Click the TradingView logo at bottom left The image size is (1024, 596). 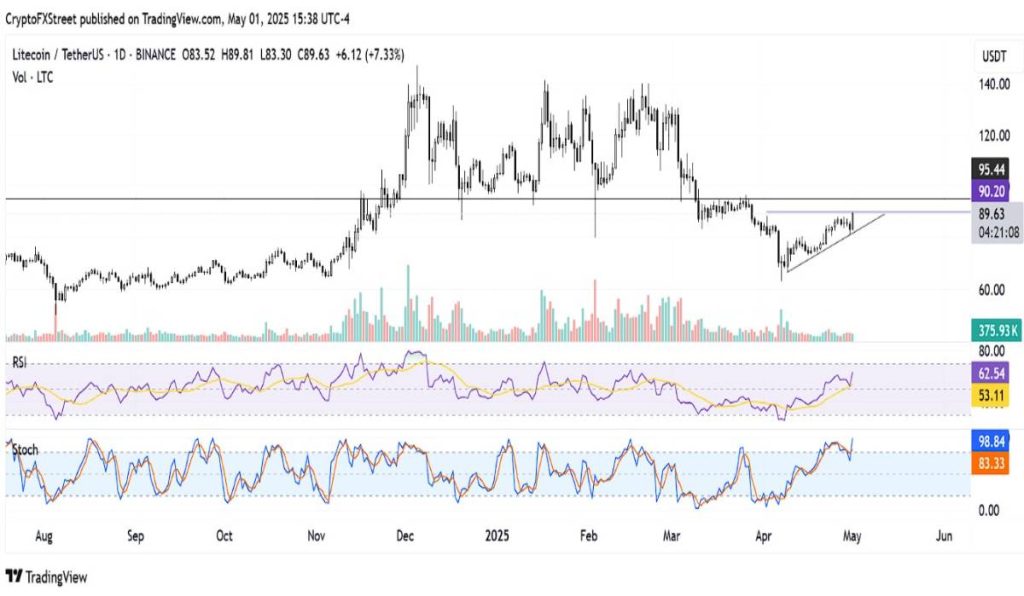pos(47,577)
